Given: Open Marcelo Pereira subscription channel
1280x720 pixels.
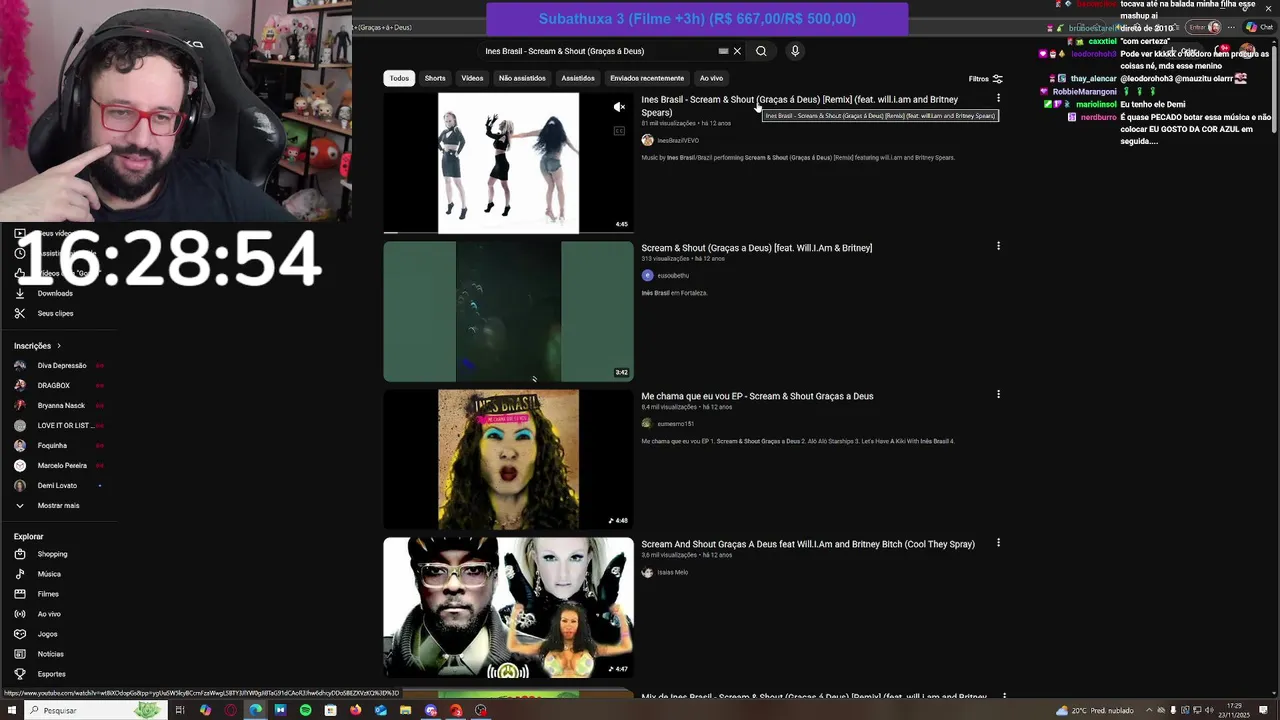Looking at the screenshot, I should [x=60, y=465].
